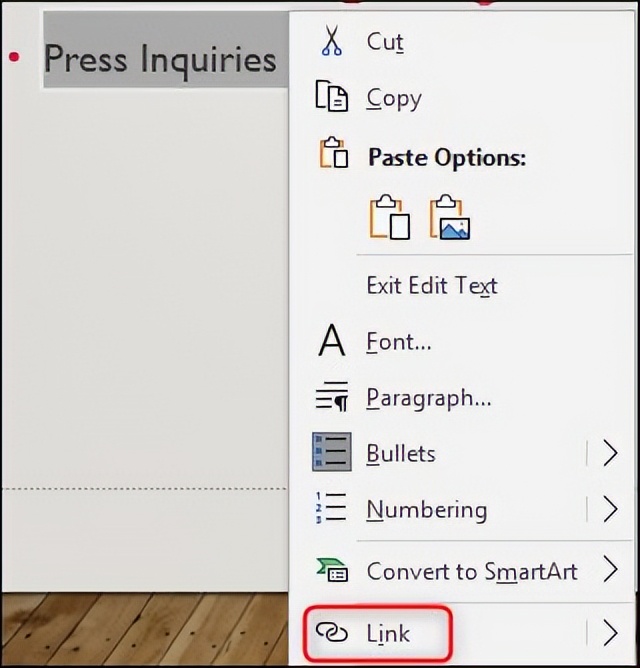Open the Font... dialog entry
This screenshot has height=668, width=640.
(399, 341)
